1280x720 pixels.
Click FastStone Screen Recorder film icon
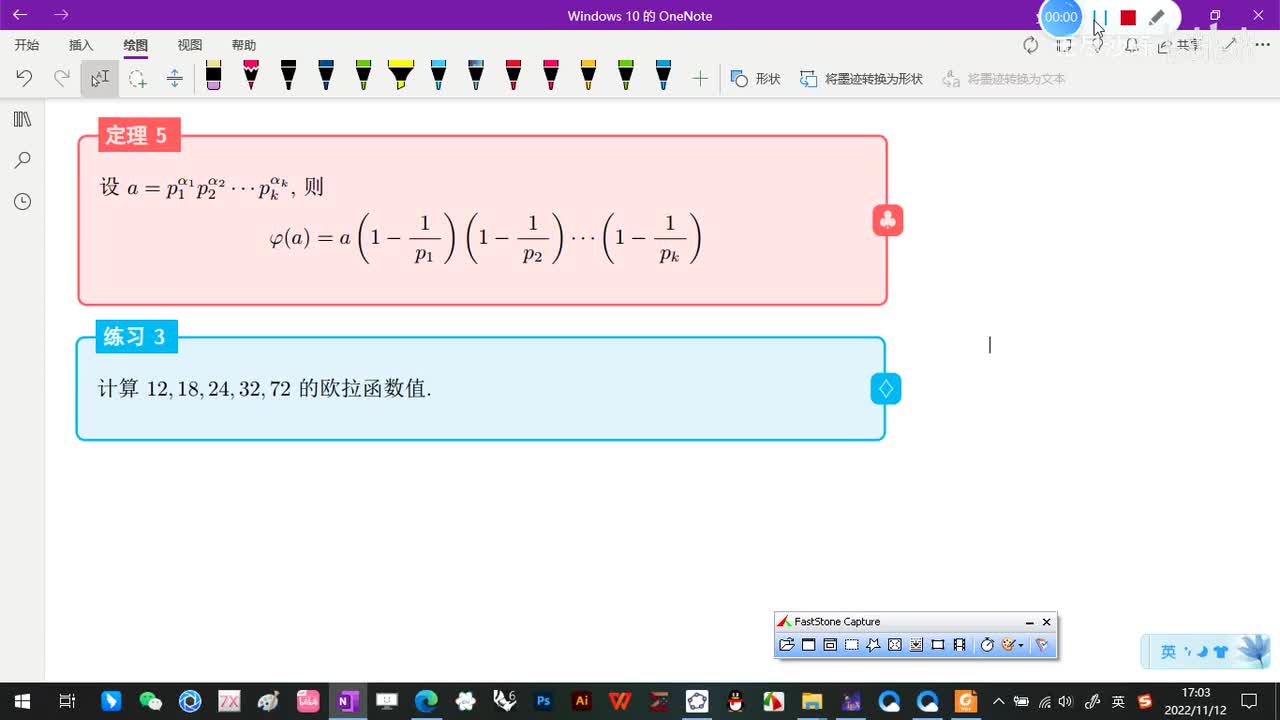click(x=960, y=645)
